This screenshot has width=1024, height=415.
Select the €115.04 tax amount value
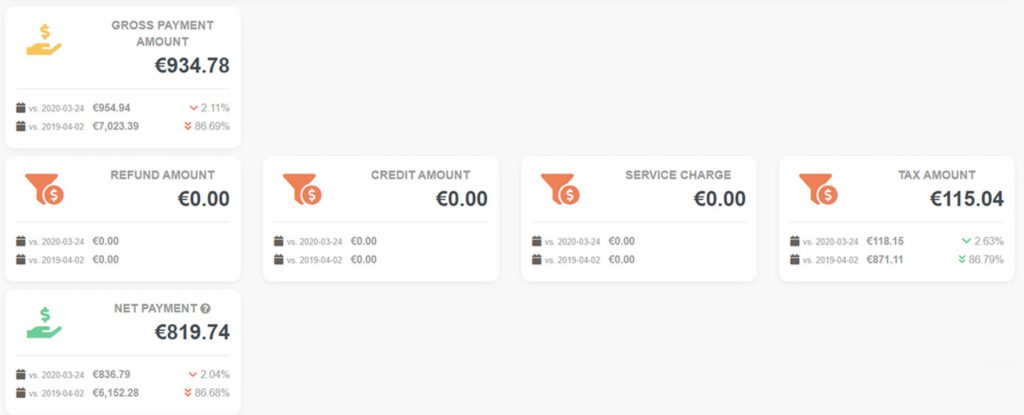(967, 199)
